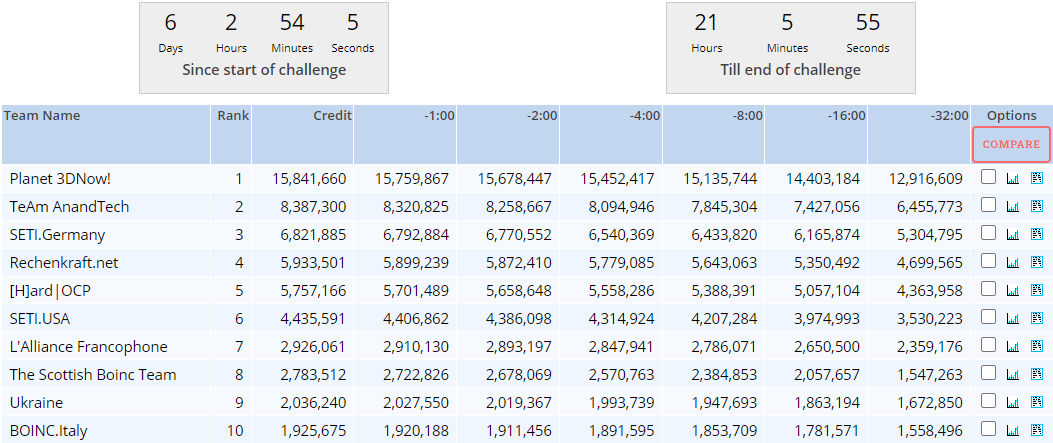Click the Credit column header
Screen dimensions: 1053x443
tap(332, 116)
